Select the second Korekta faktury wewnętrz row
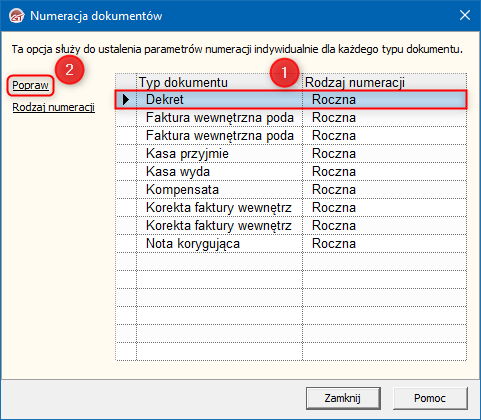This screenshot has width=481, height=420. tap(291, 225)
